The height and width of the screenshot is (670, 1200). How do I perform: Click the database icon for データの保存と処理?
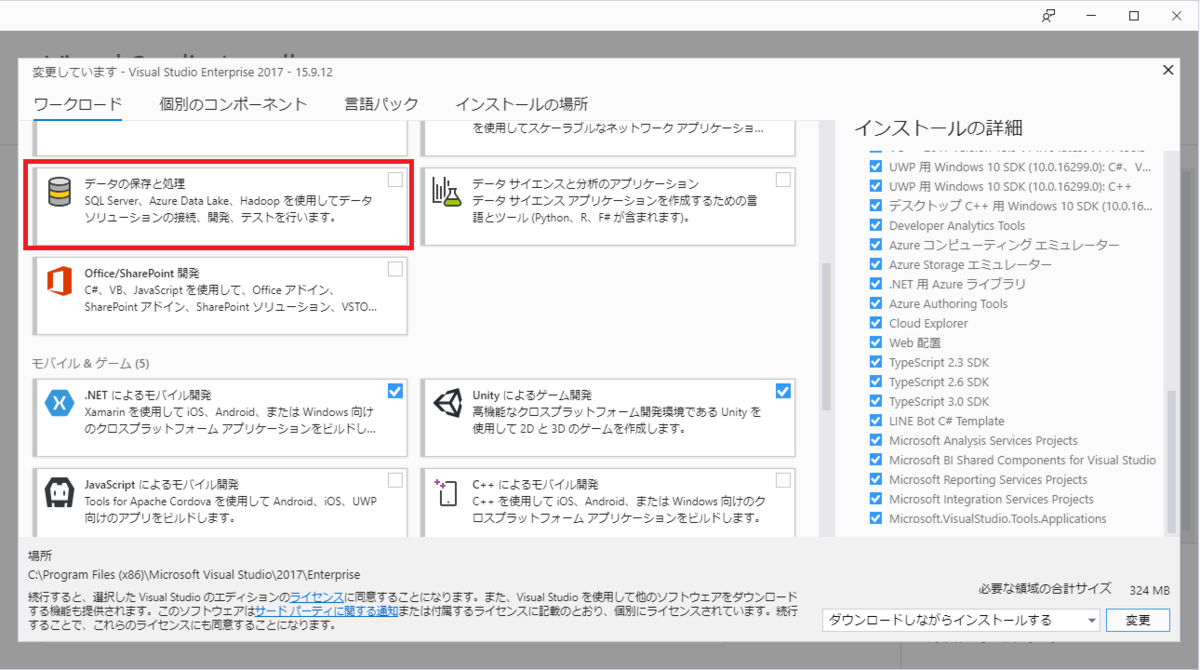click(60, 194)
